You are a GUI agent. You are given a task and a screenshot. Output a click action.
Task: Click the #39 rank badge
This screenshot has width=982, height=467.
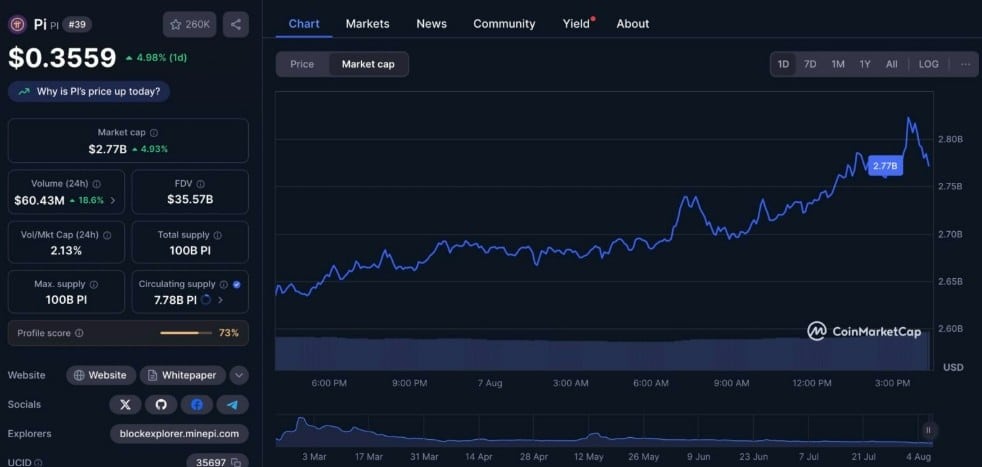(77, 24)
